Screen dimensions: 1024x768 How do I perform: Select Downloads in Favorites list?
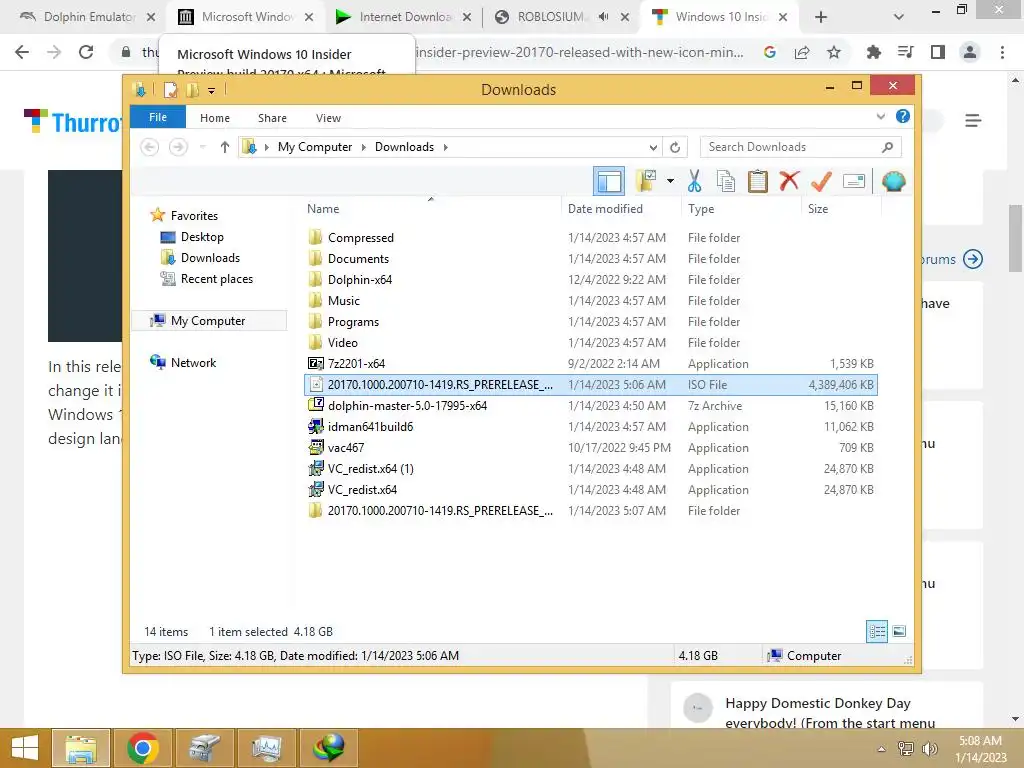click(210, 258)
